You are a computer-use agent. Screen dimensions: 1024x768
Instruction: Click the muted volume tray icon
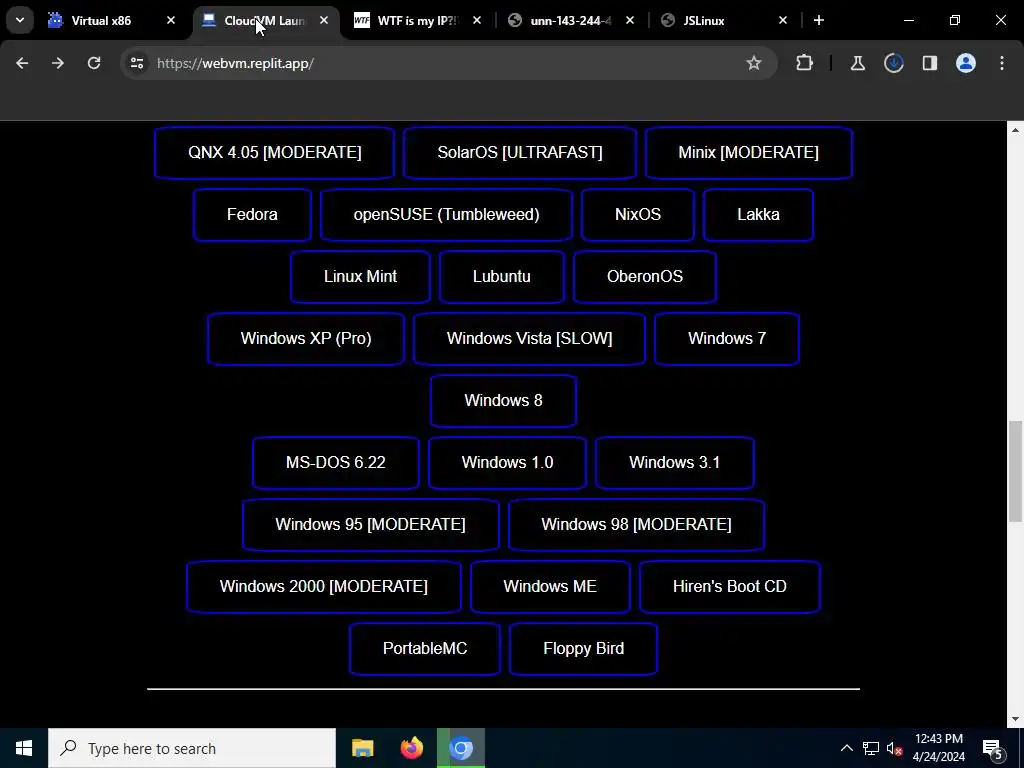click(895, 748)
